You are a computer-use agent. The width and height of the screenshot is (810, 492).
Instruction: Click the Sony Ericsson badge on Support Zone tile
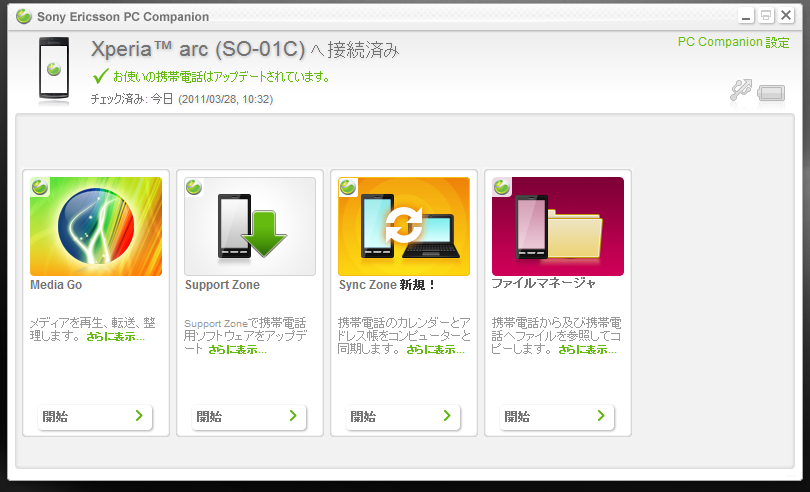[194, 187]
